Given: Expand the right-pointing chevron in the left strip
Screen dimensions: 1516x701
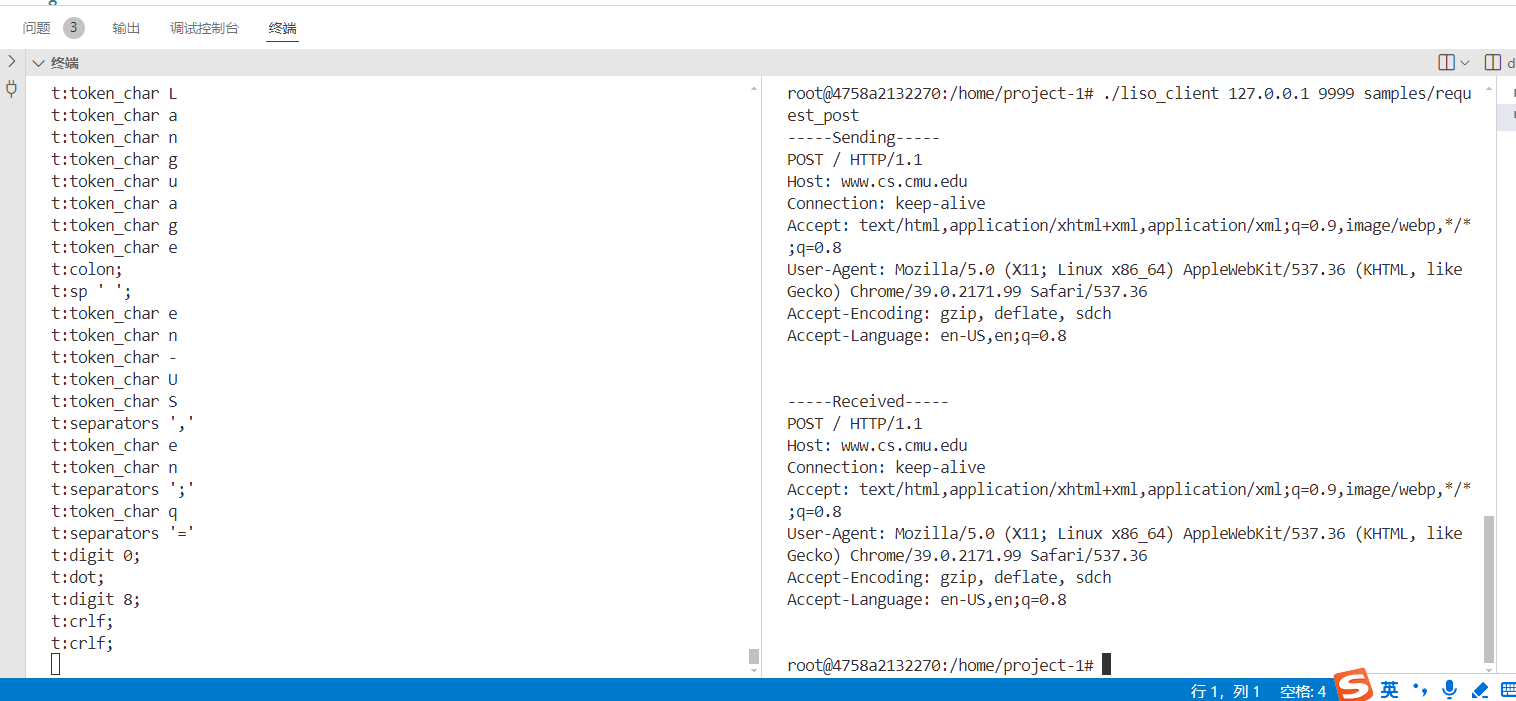Looking at the screenshot, I should (12, 61).
